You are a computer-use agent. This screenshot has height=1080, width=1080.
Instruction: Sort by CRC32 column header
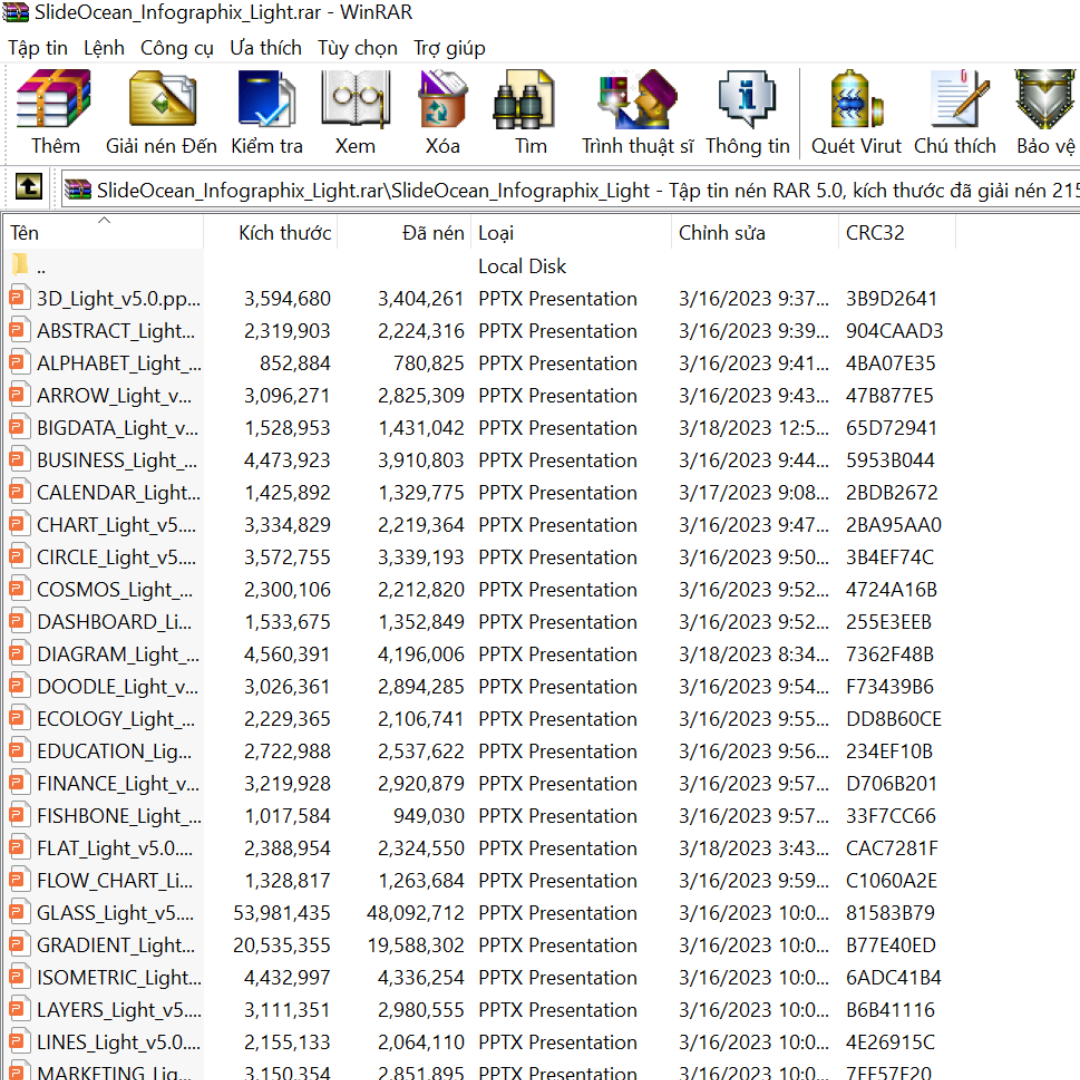[x=897, y=233]
